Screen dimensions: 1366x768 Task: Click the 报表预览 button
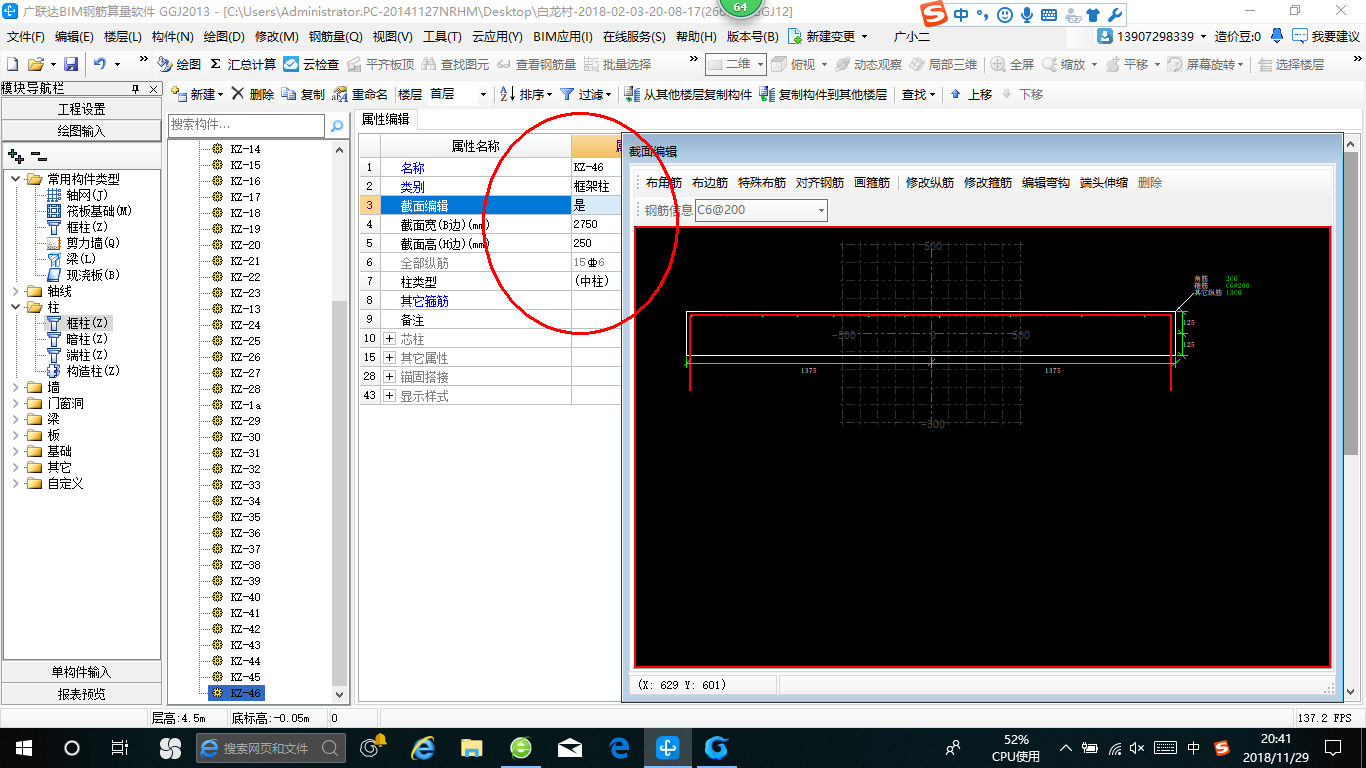coord(81,694)
